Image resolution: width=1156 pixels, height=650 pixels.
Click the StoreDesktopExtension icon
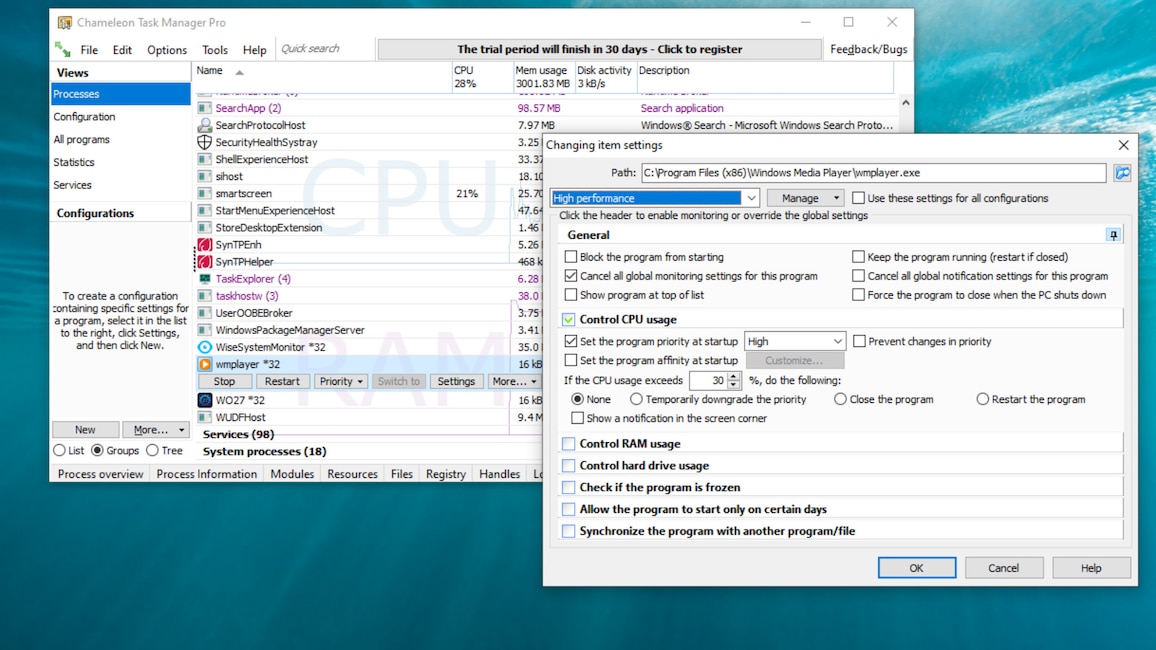(205, 228)
